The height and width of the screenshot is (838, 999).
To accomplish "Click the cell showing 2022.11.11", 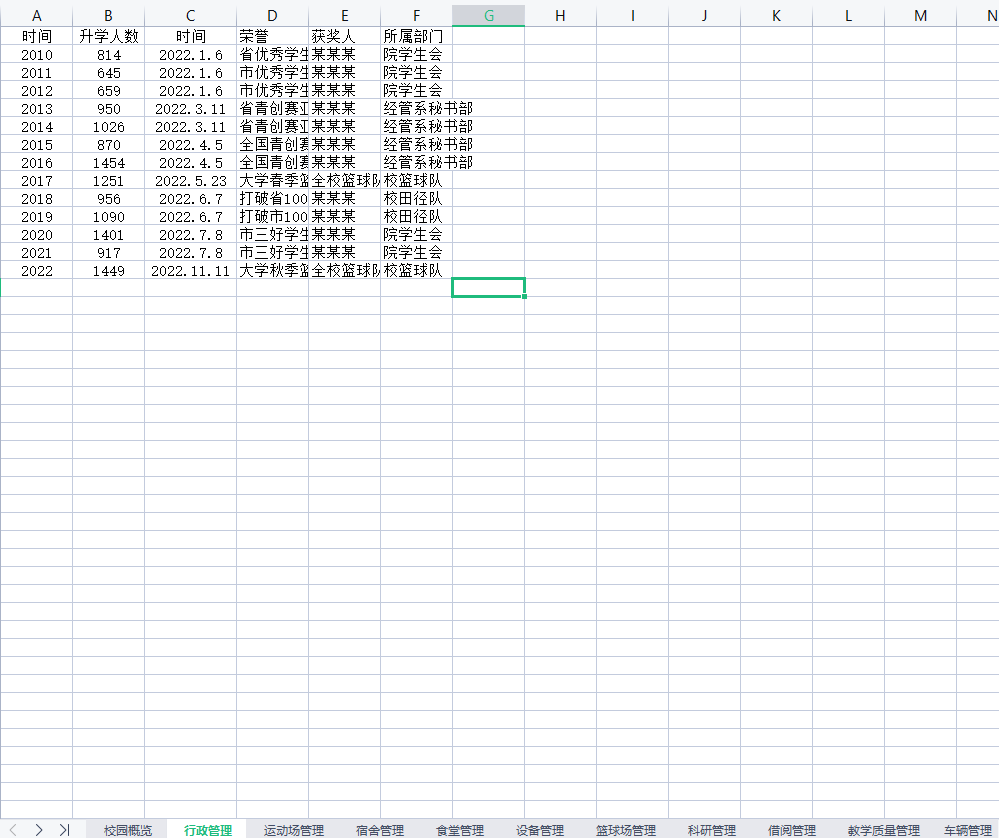I will tap(190, 271).
